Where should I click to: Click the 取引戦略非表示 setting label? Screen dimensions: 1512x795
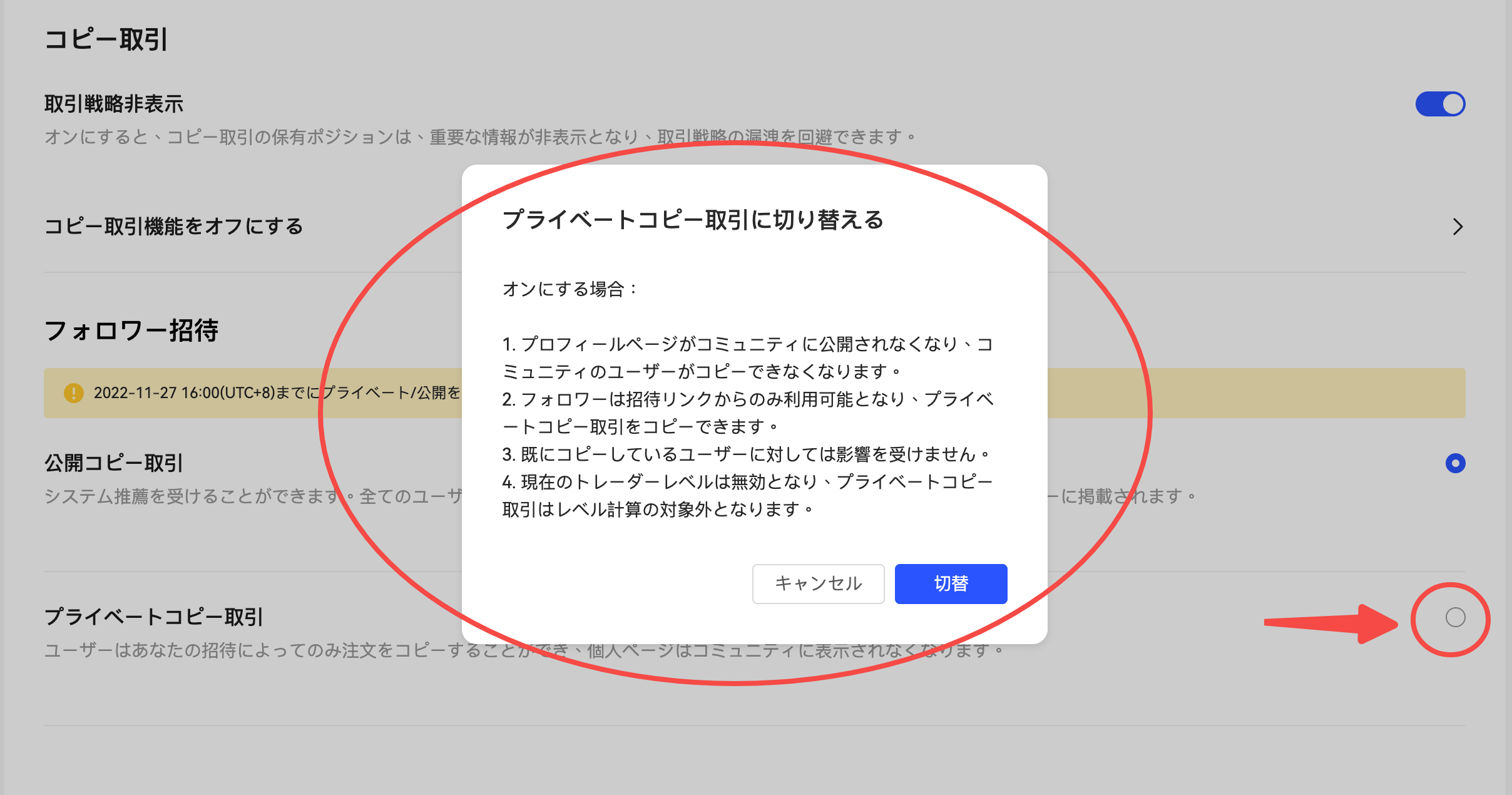coord(113,104)
